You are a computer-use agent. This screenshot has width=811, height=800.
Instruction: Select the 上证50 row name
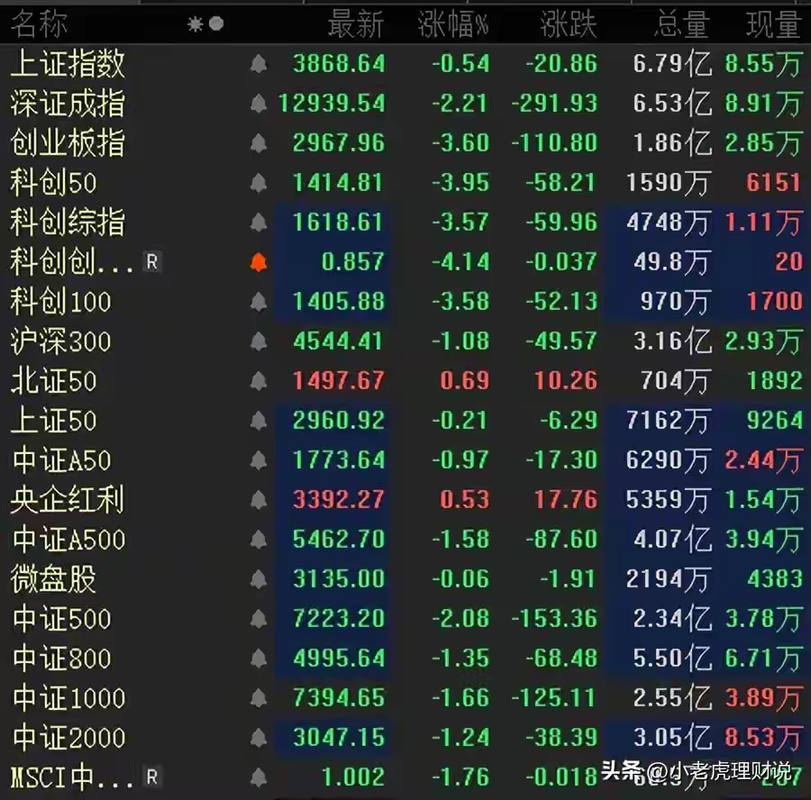tap(53, 420)
